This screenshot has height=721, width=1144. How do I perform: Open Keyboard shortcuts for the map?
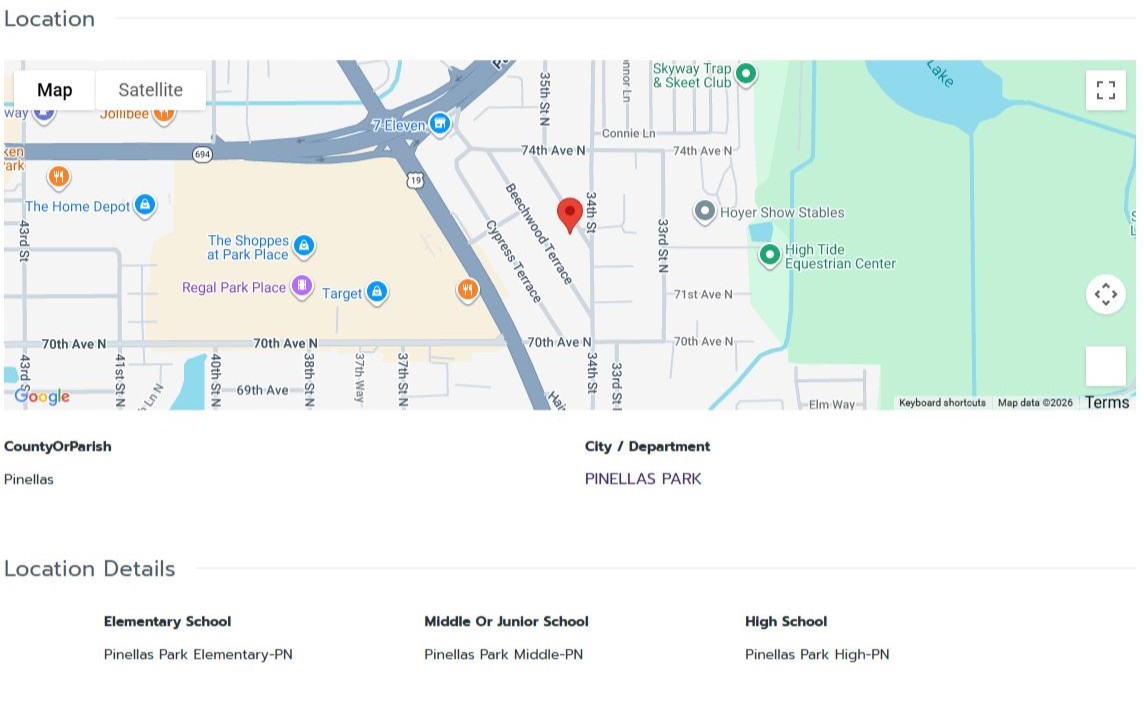[942, 403]
